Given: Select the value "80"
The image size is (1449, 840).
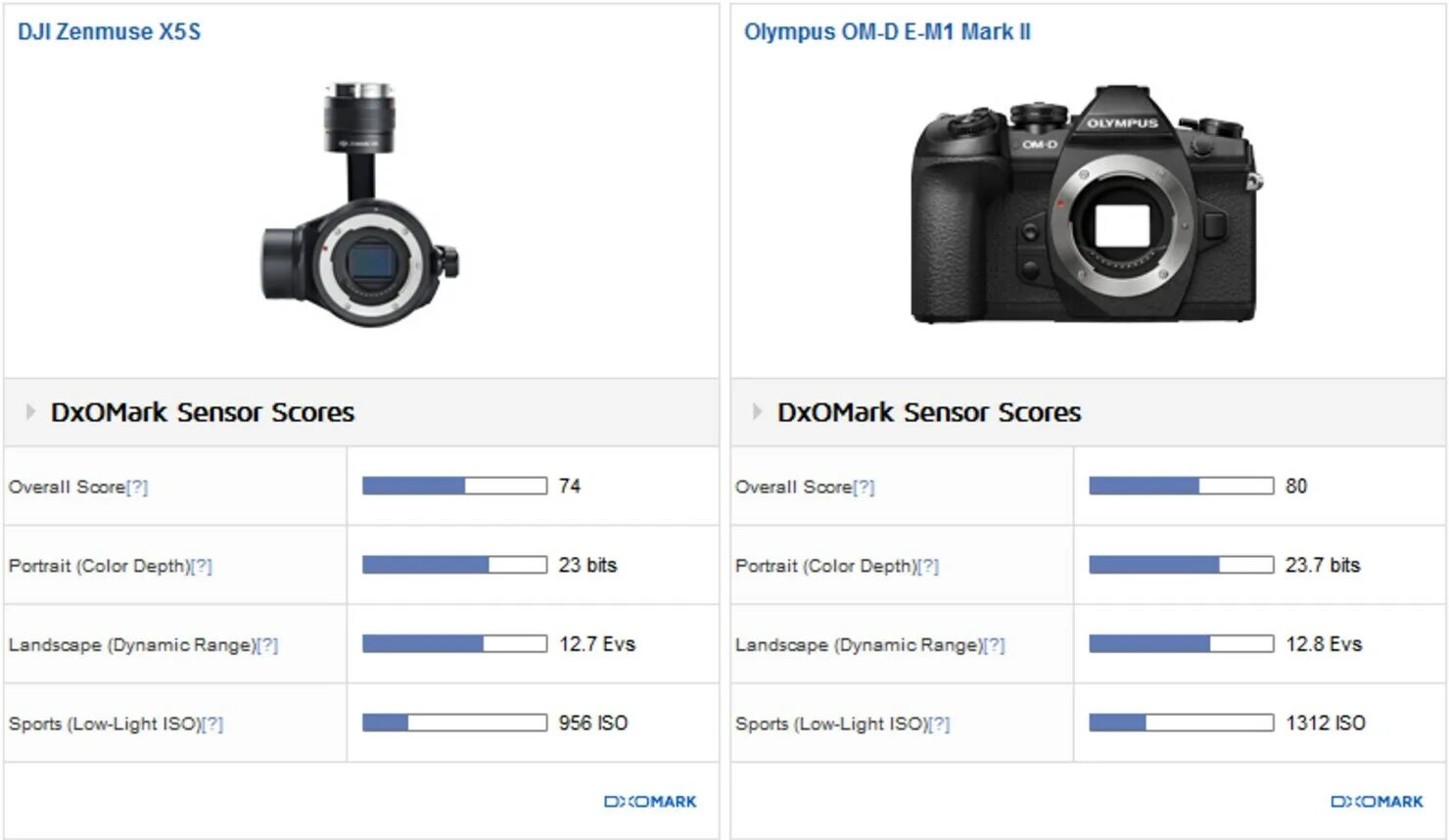Looking at the screenshot, I should tap(1296, 486).
